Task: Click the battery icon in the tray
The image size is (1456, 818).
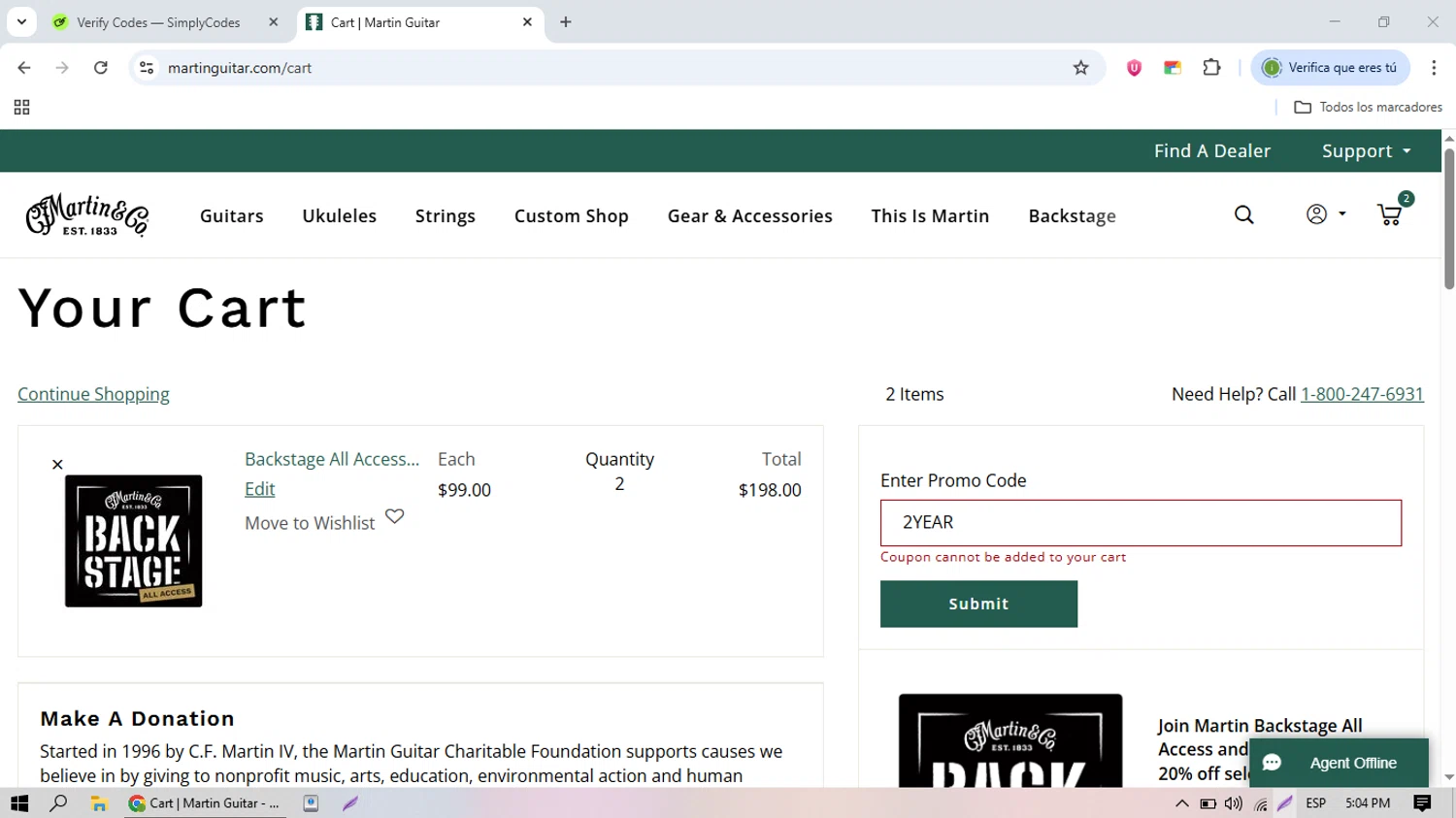Action: tap(1208, 803)
